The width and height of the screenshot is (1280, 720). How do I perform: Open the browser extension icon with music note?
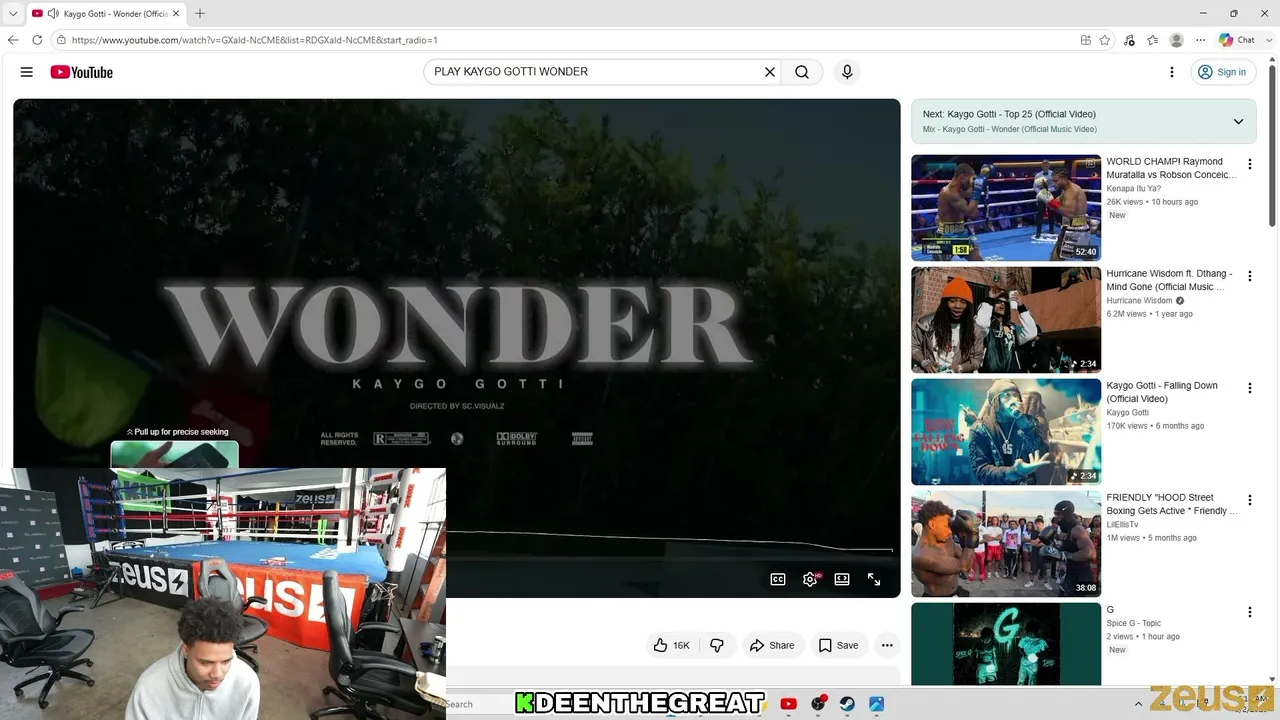(1129, 40)
